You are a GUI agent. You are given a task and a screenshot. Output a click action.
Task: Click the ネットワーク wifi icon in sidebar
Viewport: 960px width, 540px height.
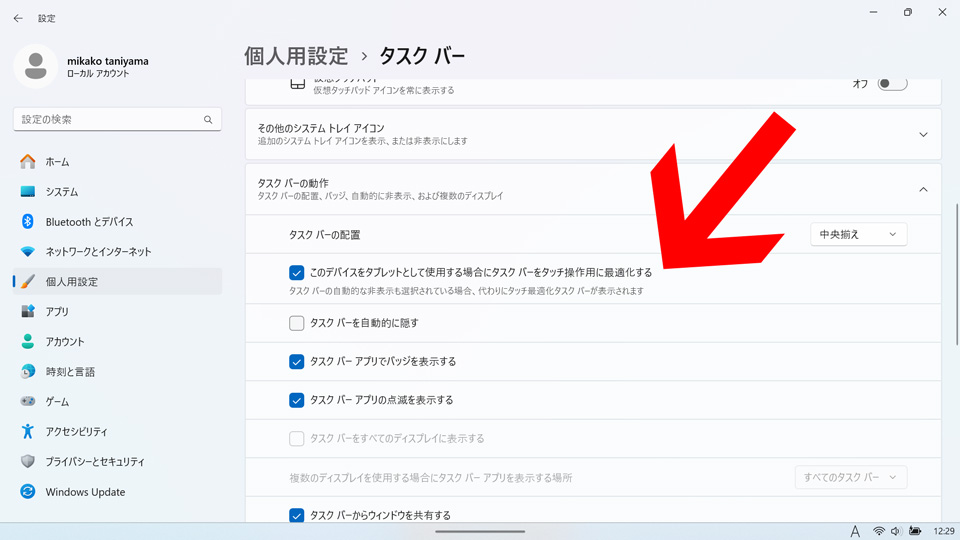click(x=28, y=252)
